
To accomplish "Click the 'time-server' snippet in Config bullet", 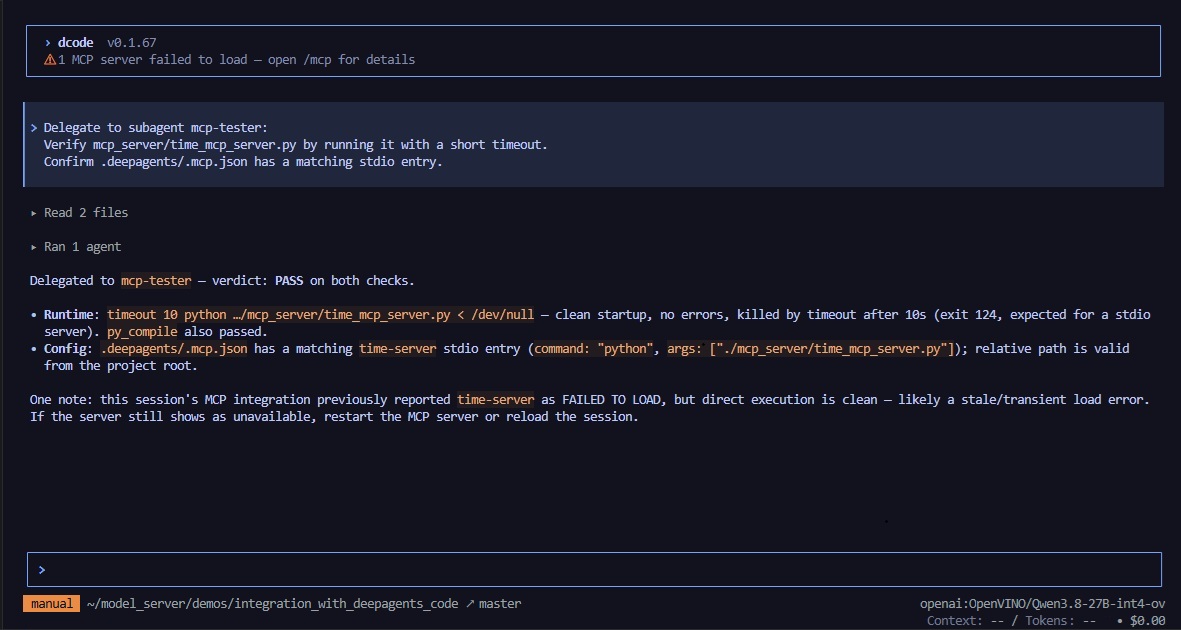I will [397, 349].
